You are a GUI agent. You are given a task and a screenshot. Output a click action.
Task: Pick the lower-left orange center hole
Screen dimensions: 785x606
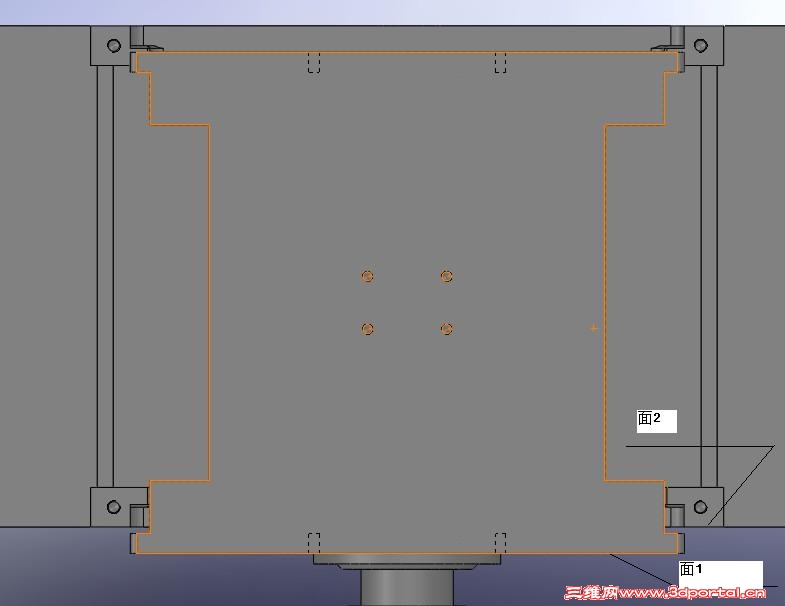(x=367, y=329)
